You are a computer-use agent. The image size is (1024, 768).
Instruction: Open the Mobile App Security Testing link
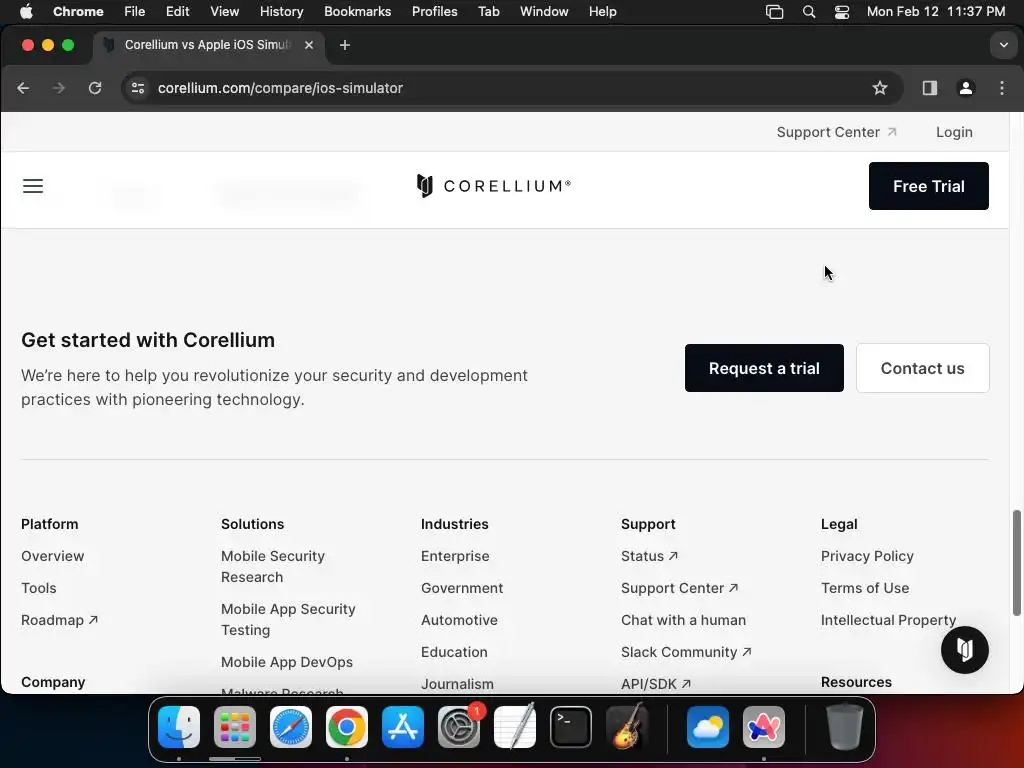coord(288,620)
